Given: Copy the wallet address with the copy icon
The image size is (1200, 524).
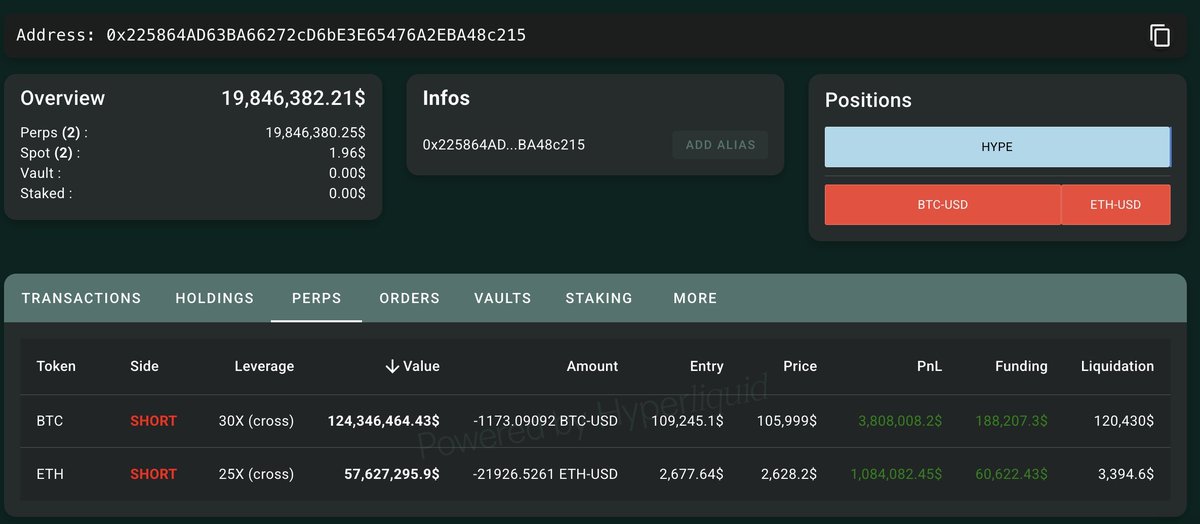Looking at the screenshot, I should point(1160,35).
